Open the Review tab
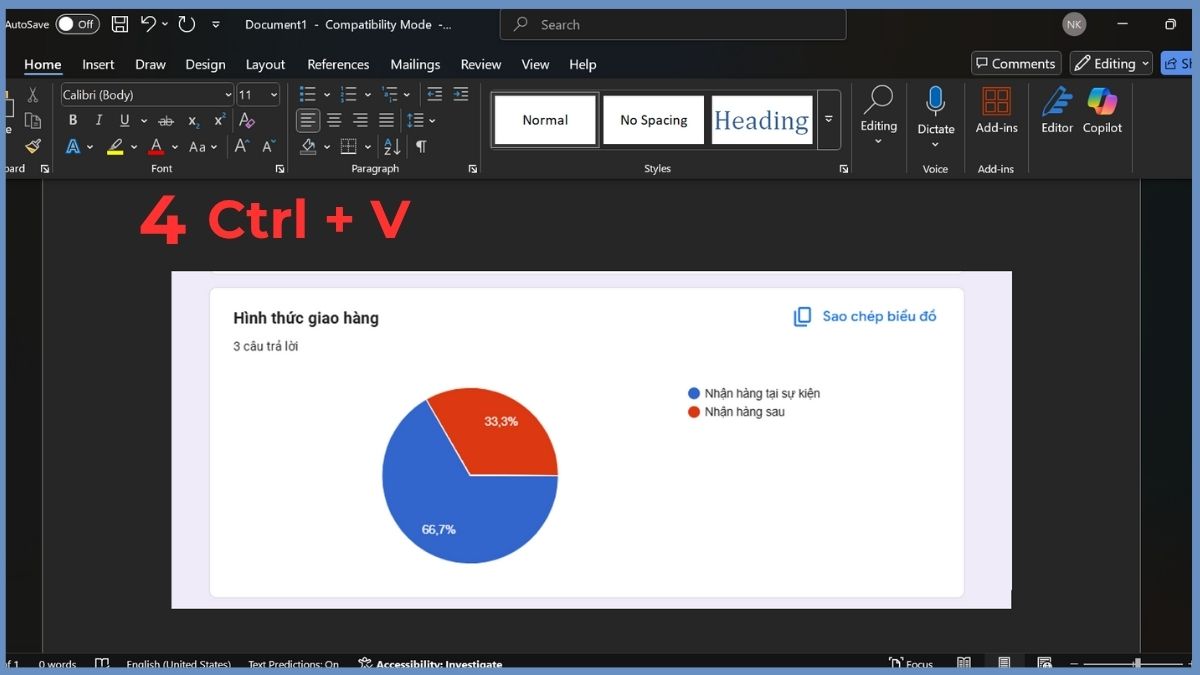 pos(480,64)
